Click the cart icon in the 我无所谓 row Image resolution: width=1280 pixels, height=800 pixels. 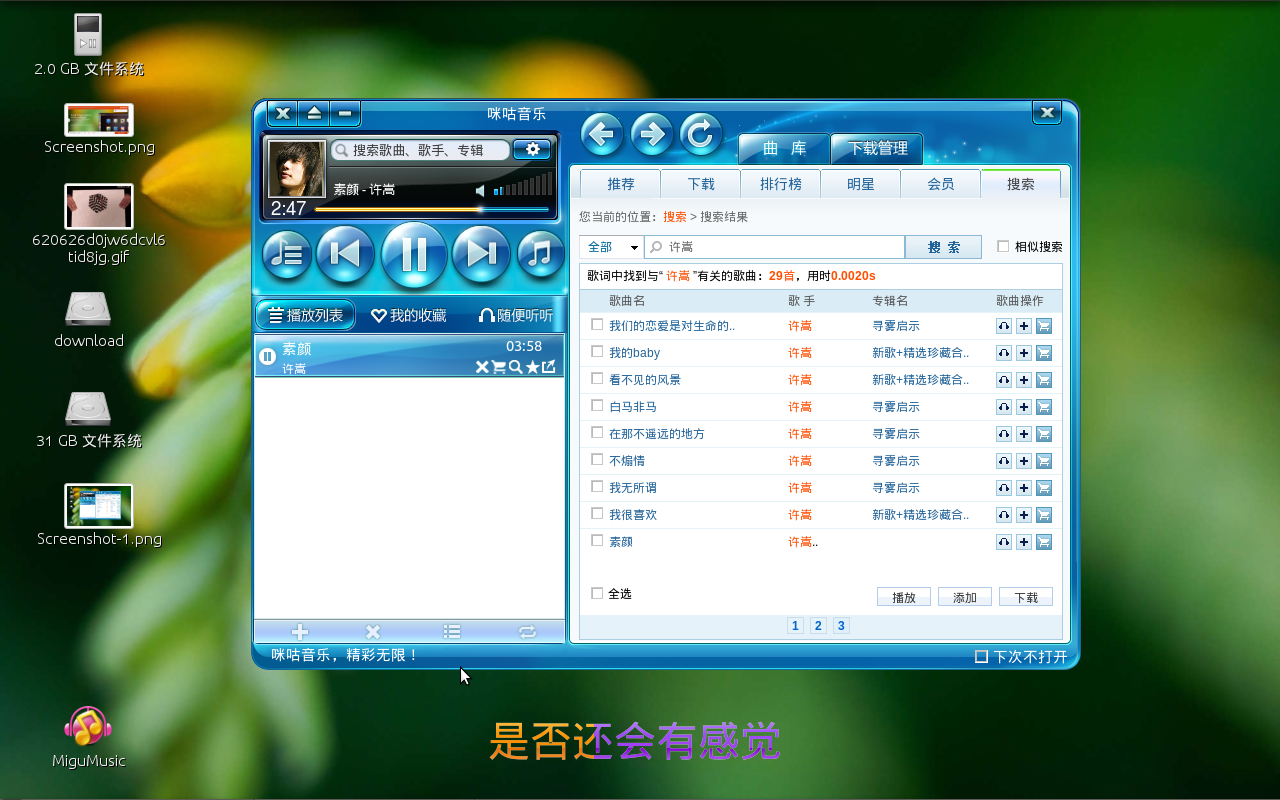coord(1044,488)
